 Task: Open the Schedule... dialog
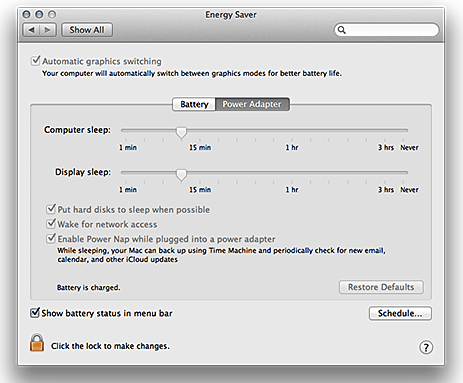pos(400,313)
